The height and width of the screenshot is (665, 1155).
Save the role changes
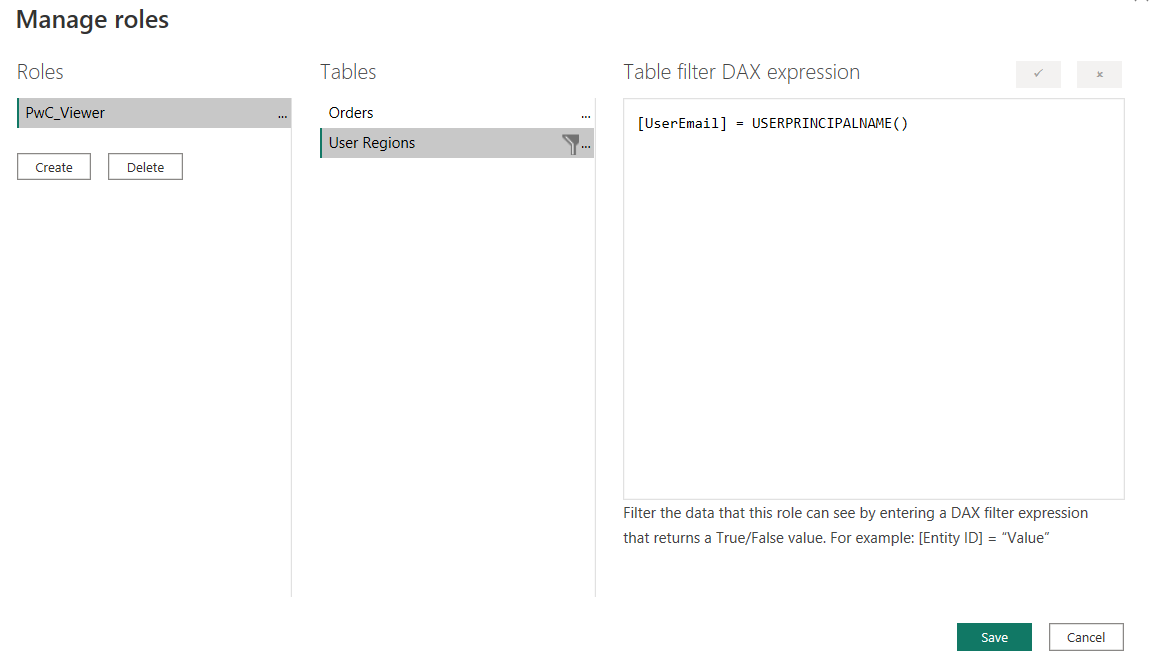[994, 637]
